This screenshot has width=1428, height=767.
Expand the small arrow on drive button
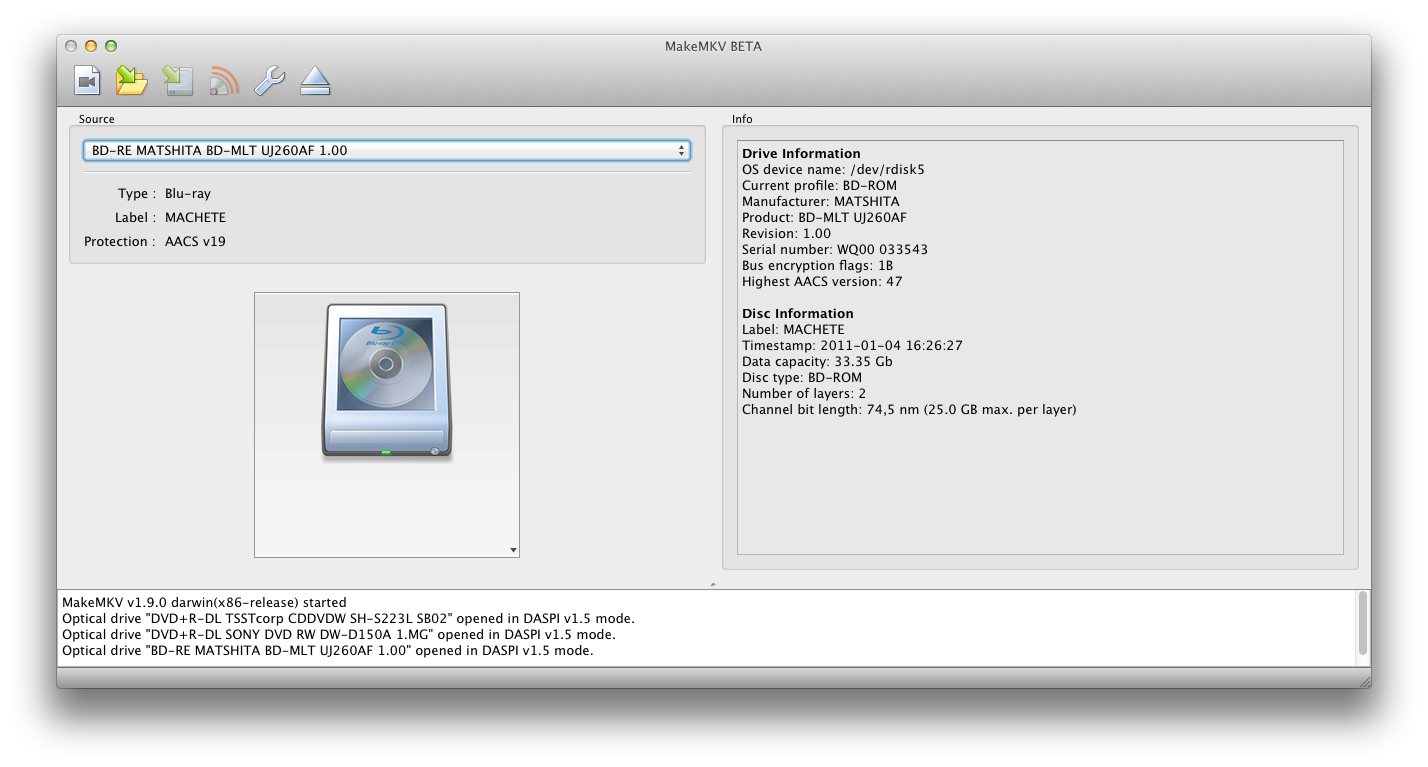click(x=513, y=550)
